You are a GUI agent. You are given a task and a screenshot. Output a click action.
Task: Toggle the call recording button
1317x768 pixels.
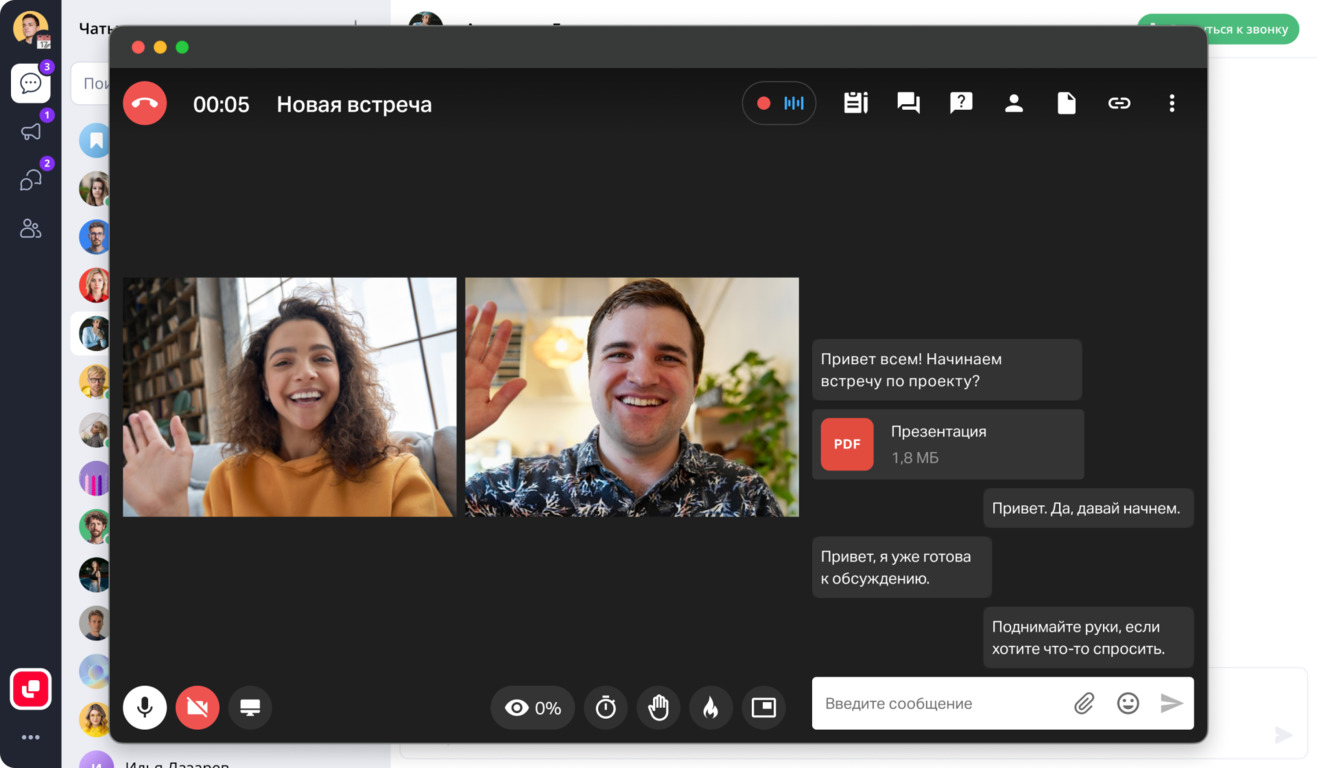[x=779, y=103]
